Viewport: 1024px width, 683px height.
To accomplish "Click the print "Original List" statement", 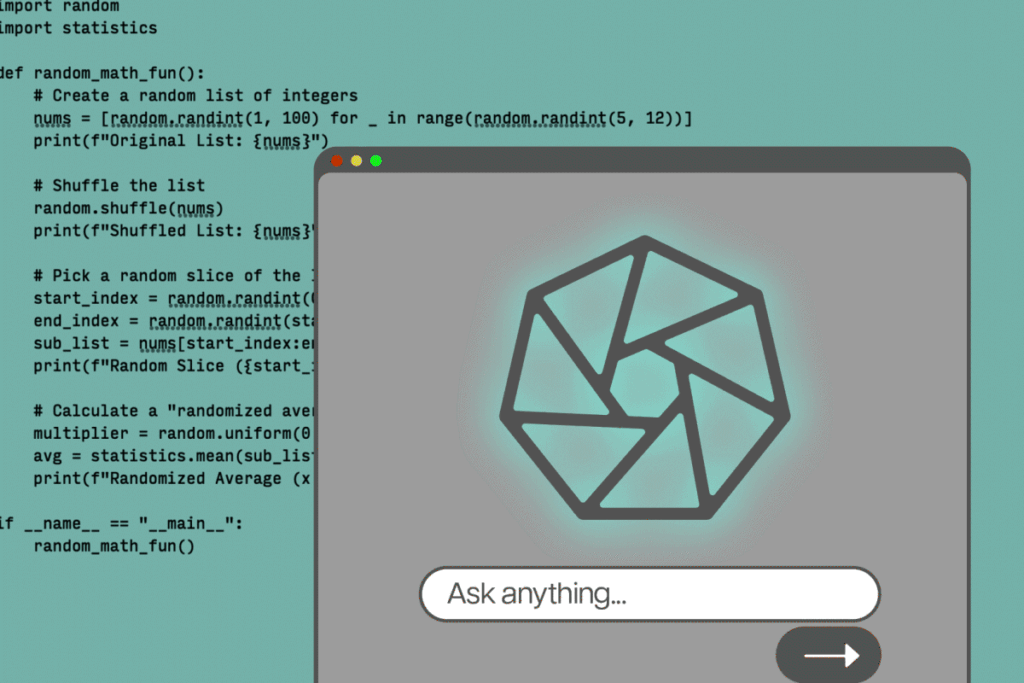I will pos(180,141).
